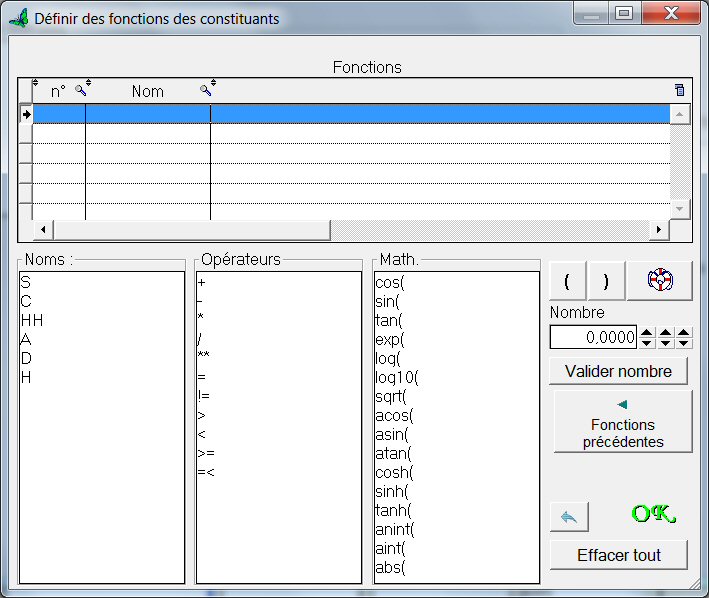Choose log10( in the Math list

click(397, 377)
